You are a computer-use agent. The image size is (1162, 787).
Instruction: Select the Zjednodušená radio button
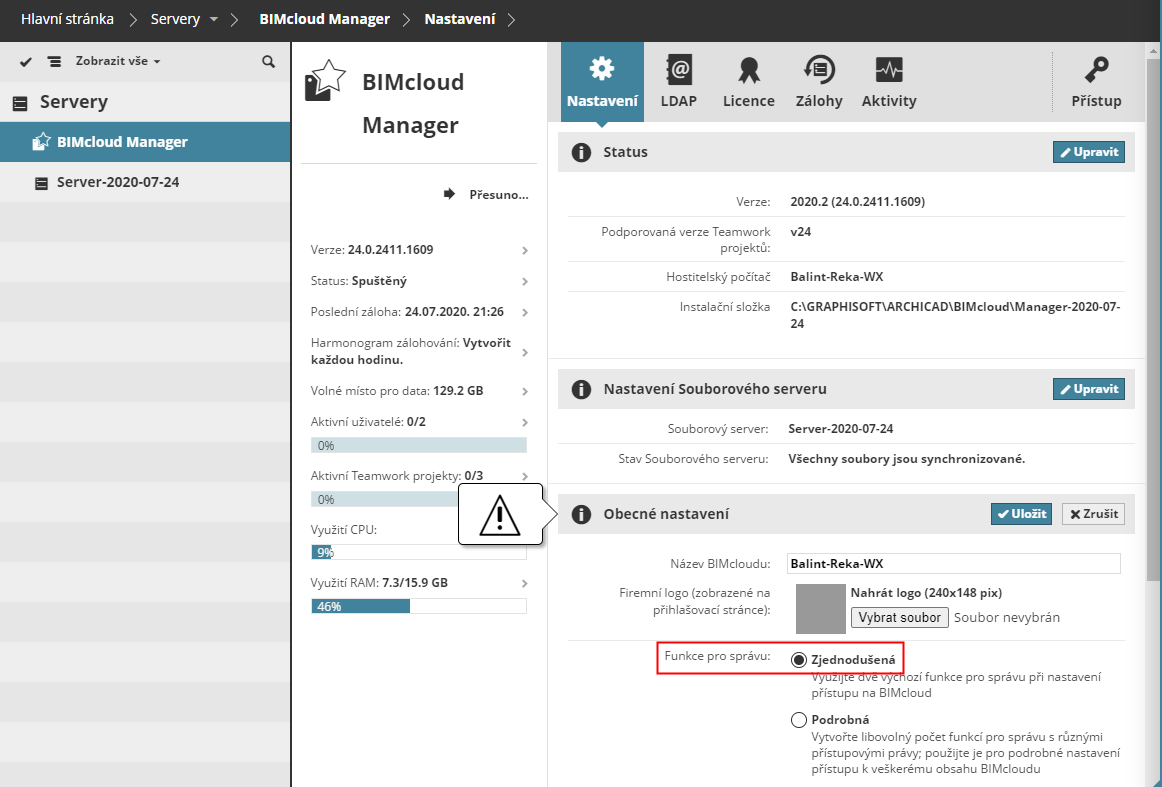[x=798, y=660]
